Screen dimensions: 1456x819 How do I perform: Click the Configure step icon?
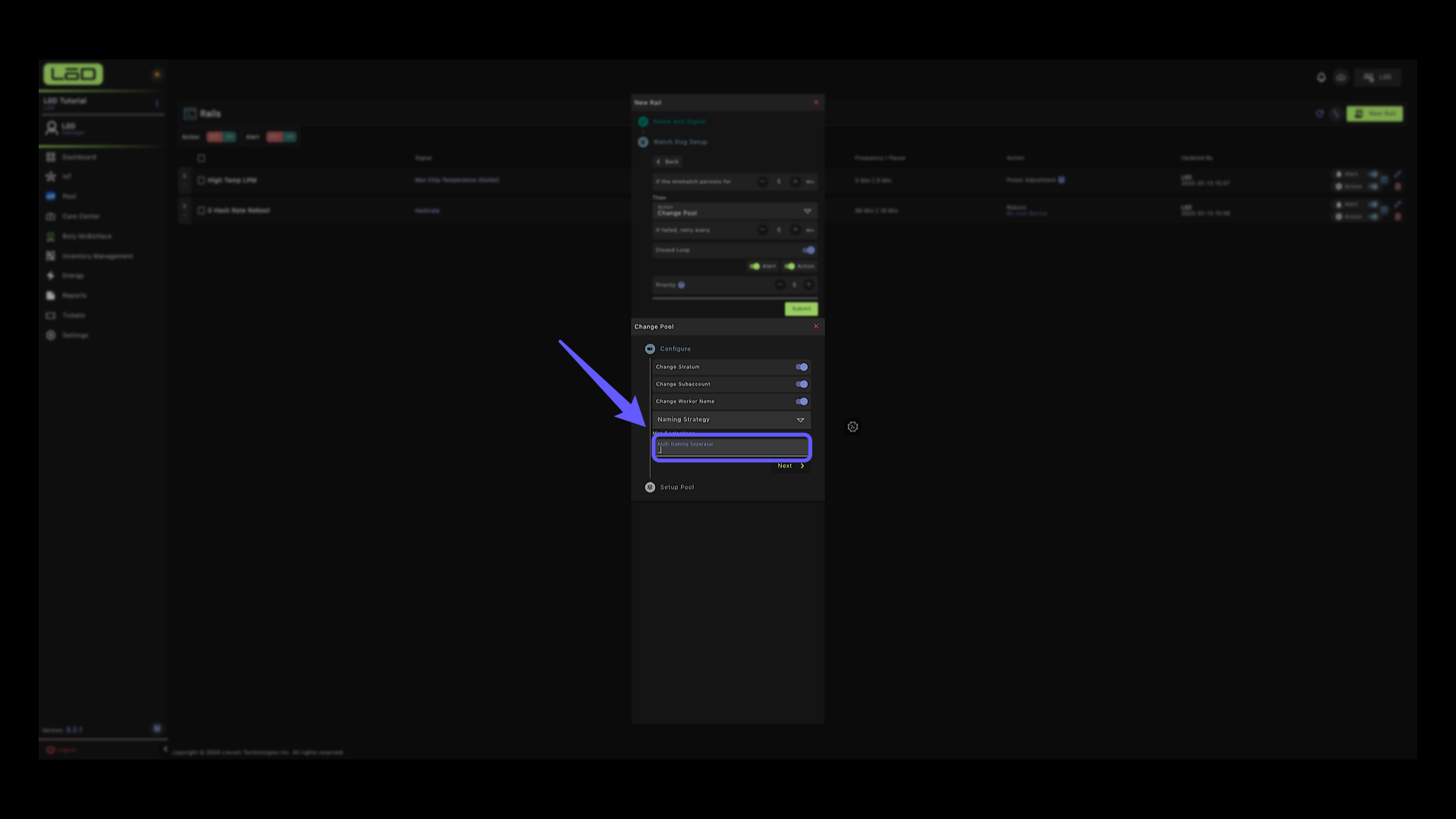[x=650, y=349]
